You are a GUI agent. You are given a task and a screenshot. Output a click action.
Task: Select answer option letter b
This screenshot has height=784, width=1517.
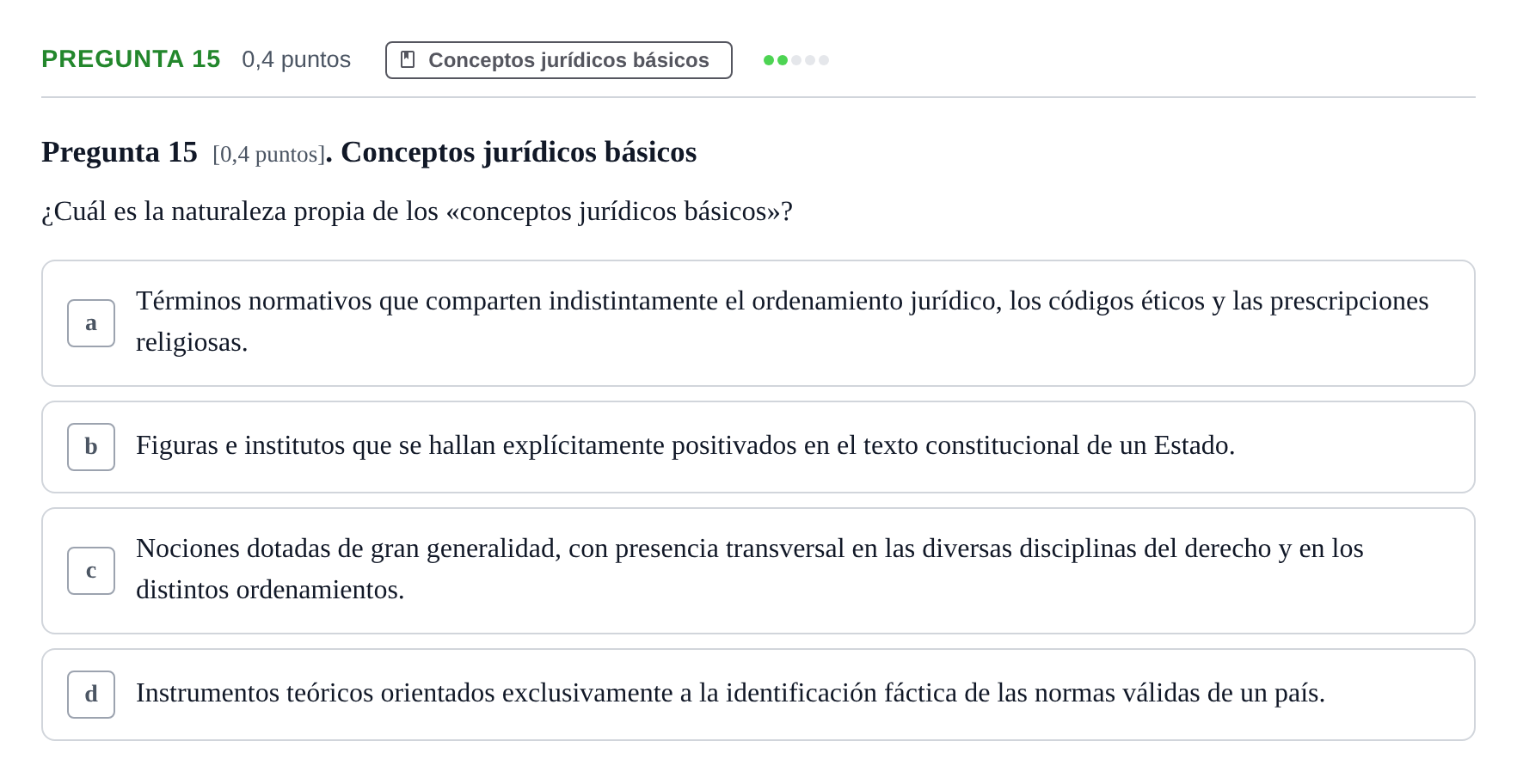click(x=91, y=447)
